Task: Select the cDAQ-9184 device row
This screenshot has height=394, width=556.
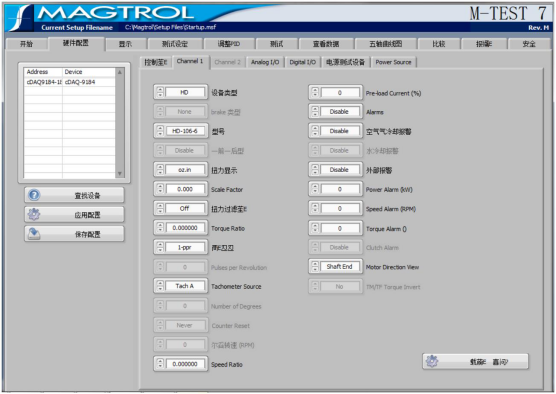Action: click(70, 82)
